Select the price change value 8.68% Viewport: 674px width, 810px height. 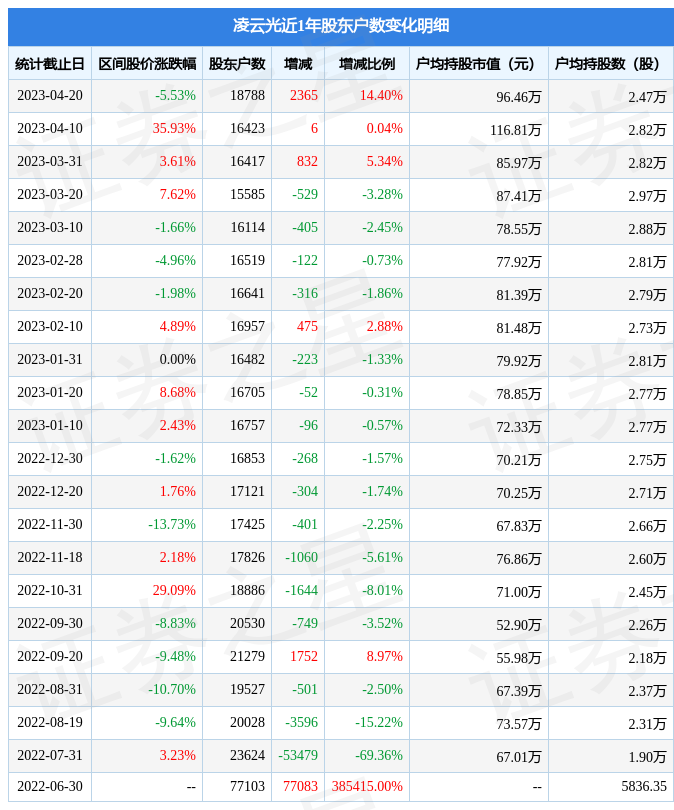tap(178, 393)
